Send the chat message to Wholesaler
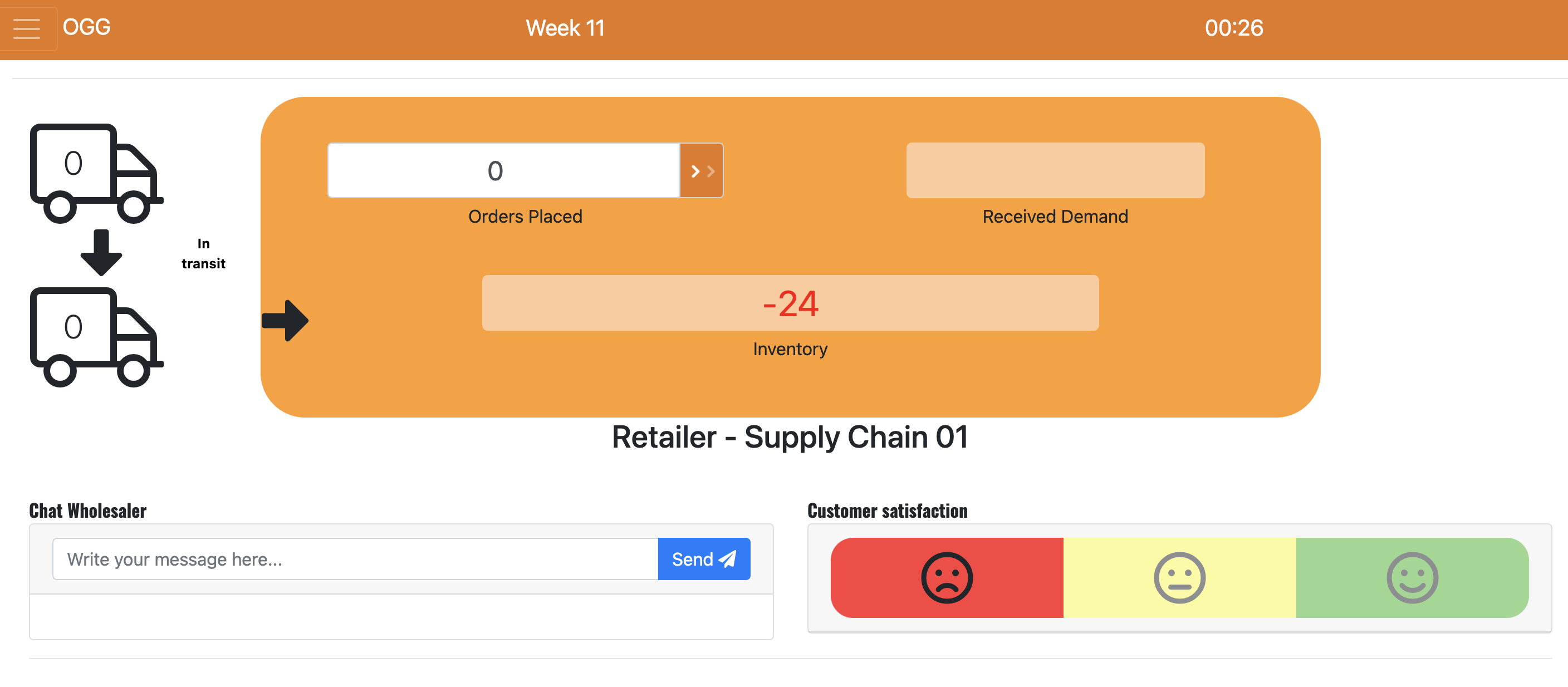The width and height of the screenshot is (1568, 687). point(703,558)
